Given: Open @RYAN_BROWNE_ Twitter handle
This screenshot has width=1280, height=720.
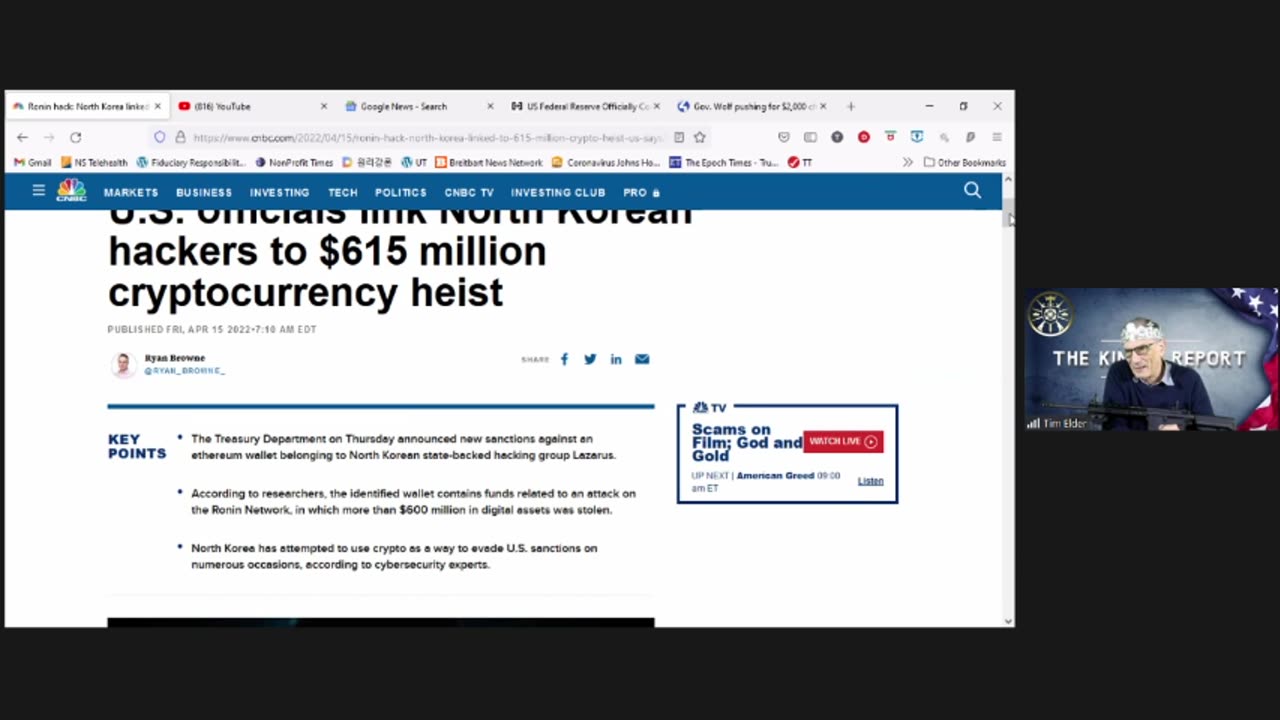Looking at the screenshot, I should click(185, 371).
